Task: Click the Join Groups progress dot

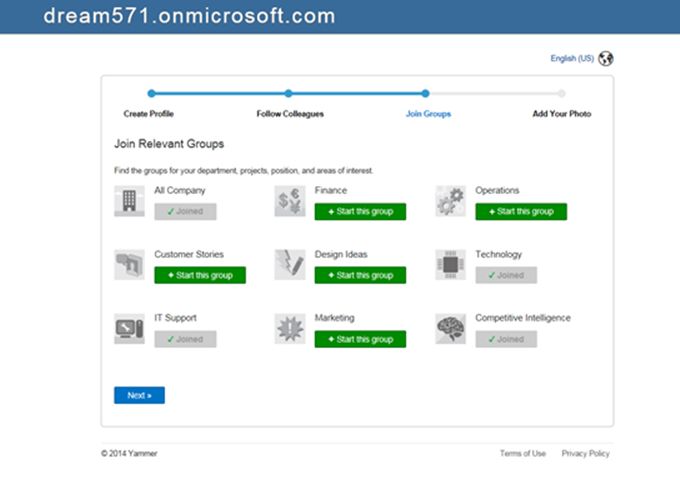Action: click(x=425, y=93)
